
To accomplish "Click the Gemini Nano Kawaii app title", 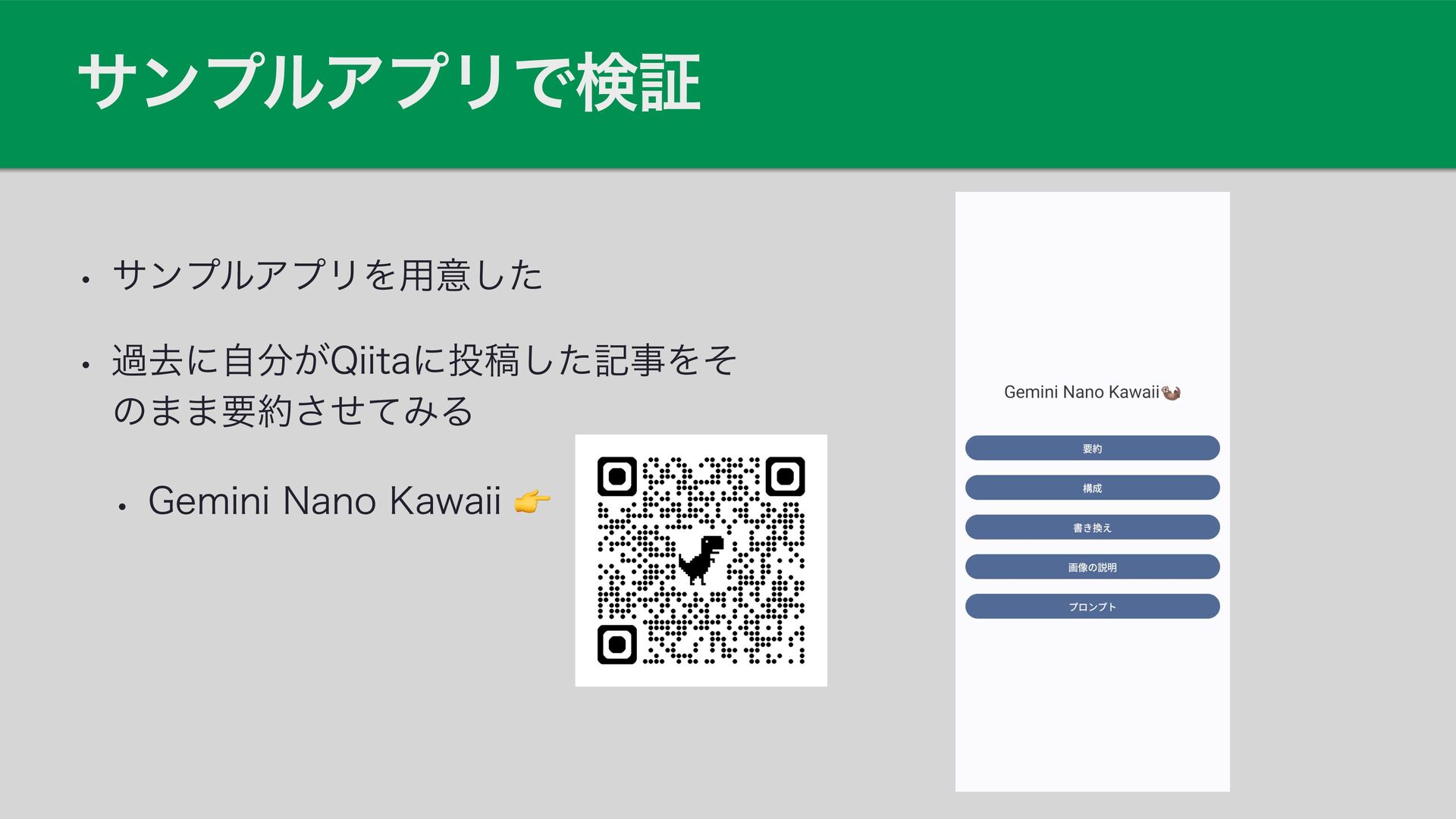I will coord(1081,392).
